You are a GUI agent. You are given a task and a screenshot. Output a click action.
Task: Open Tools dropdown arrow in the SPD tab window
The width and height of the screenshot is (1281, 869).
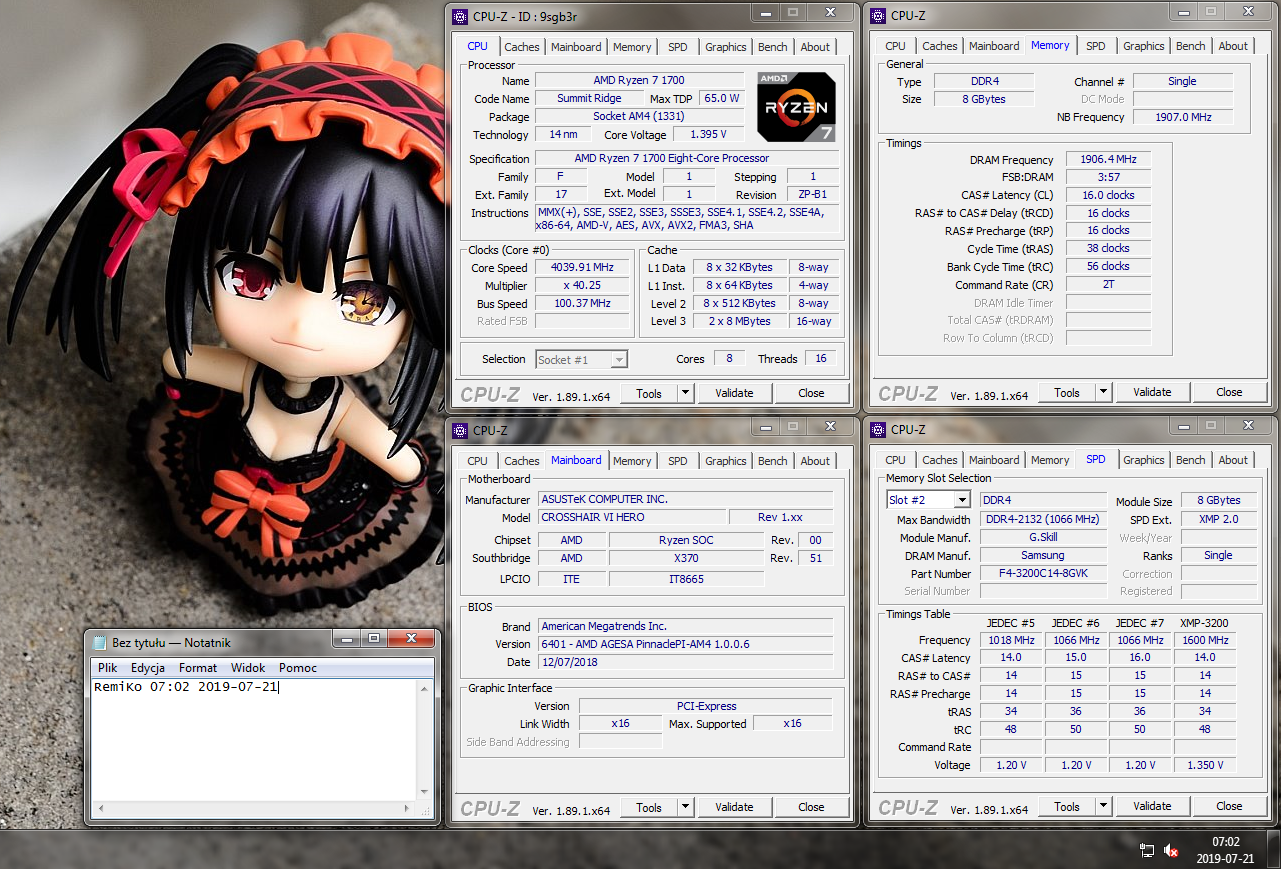1104,806
